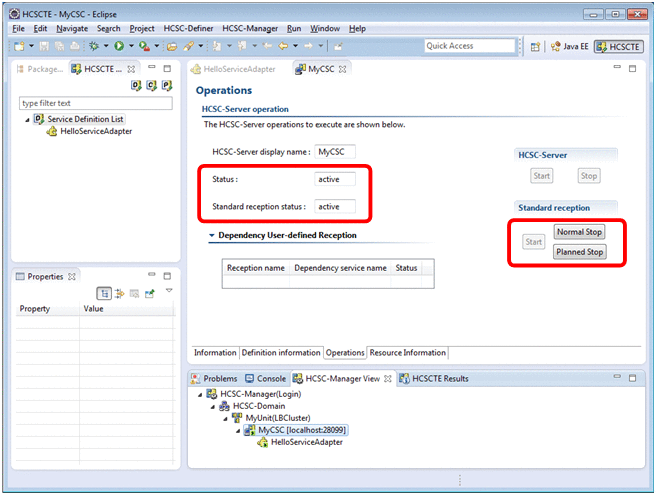The height and width of the screenshot is (496, 657).
Task: Open the HCSC-Manager menu
Action: [x=251, y=29]
